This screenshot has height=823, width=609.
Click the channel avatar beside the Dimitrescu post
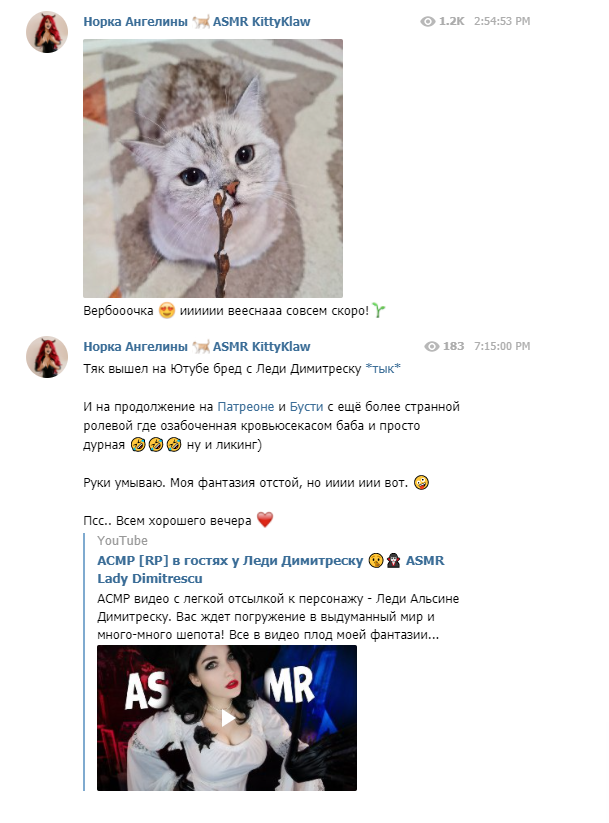[47, 357]
